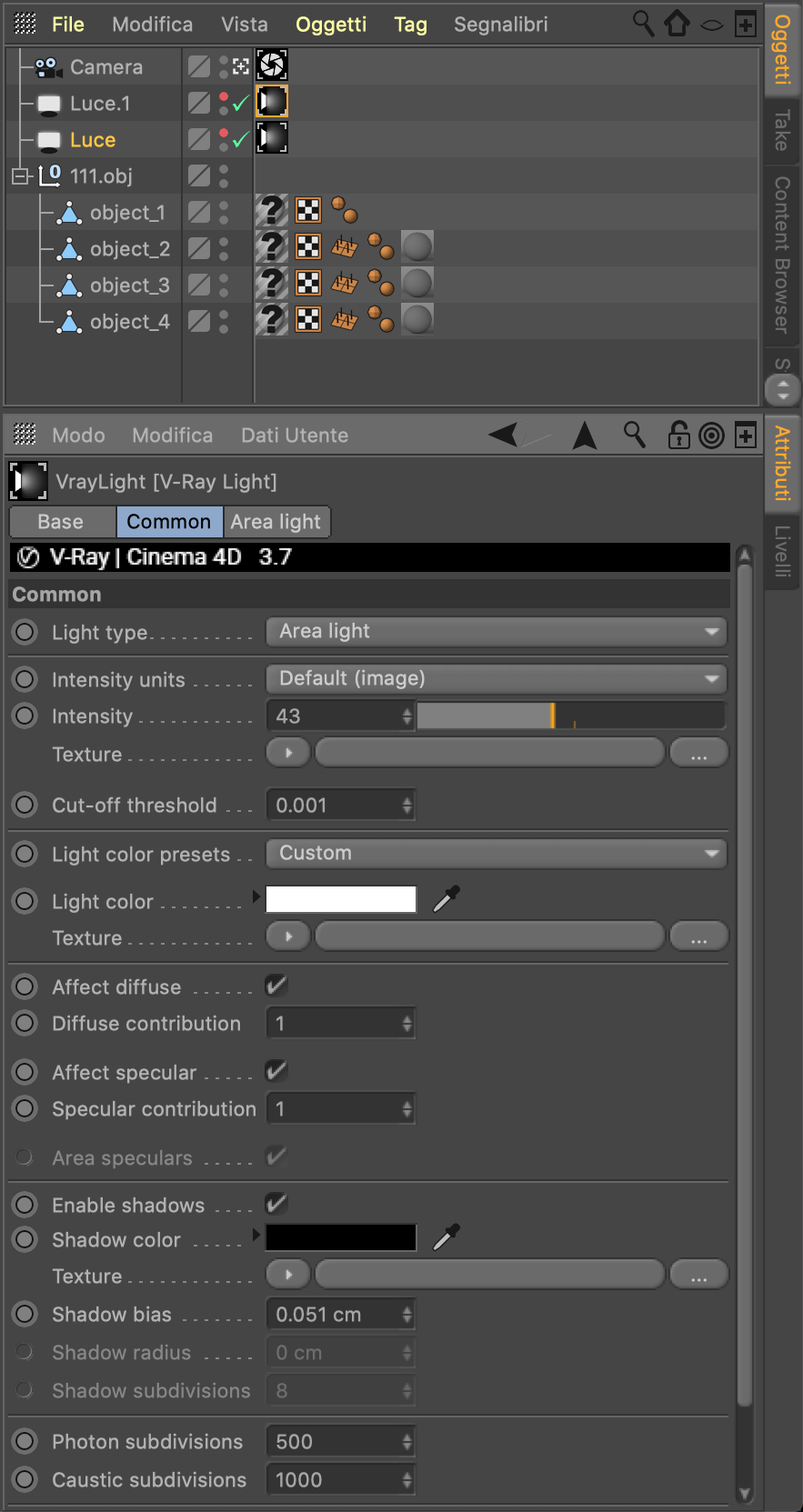
Task: Open the Segnalibri menu
Action: click(501, 25)
